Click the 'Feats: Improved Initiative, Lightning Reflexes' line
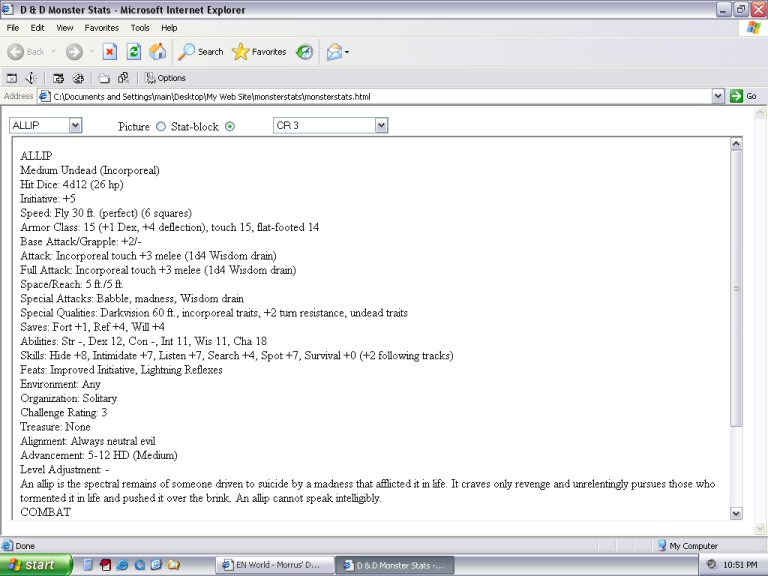Viewport: 768px width, 576px height. (x=121, y=370)
